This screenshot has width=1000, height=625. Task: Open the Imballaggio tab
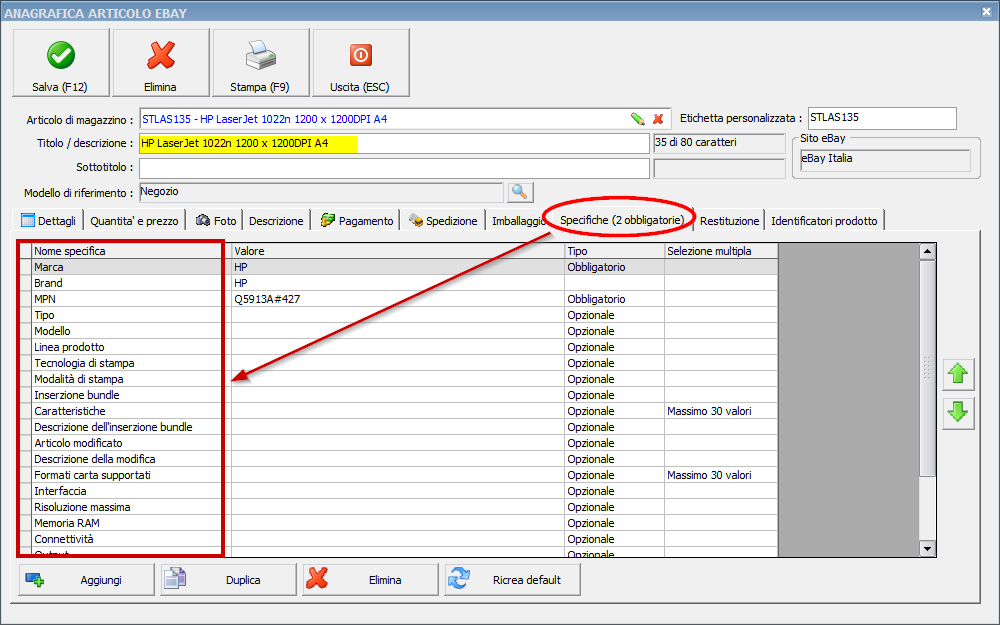pos(518,221)
